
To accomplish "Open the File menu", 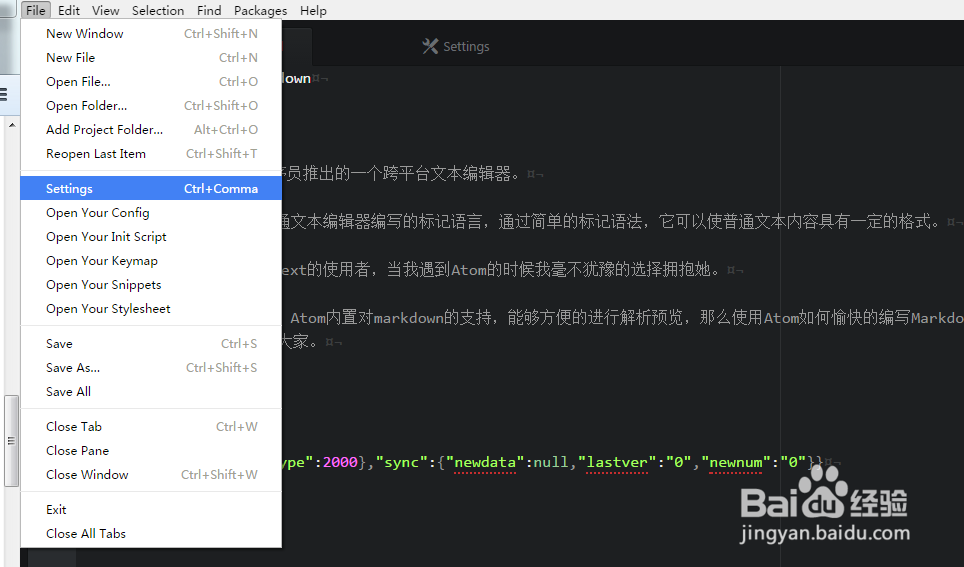I will [36, 10].
